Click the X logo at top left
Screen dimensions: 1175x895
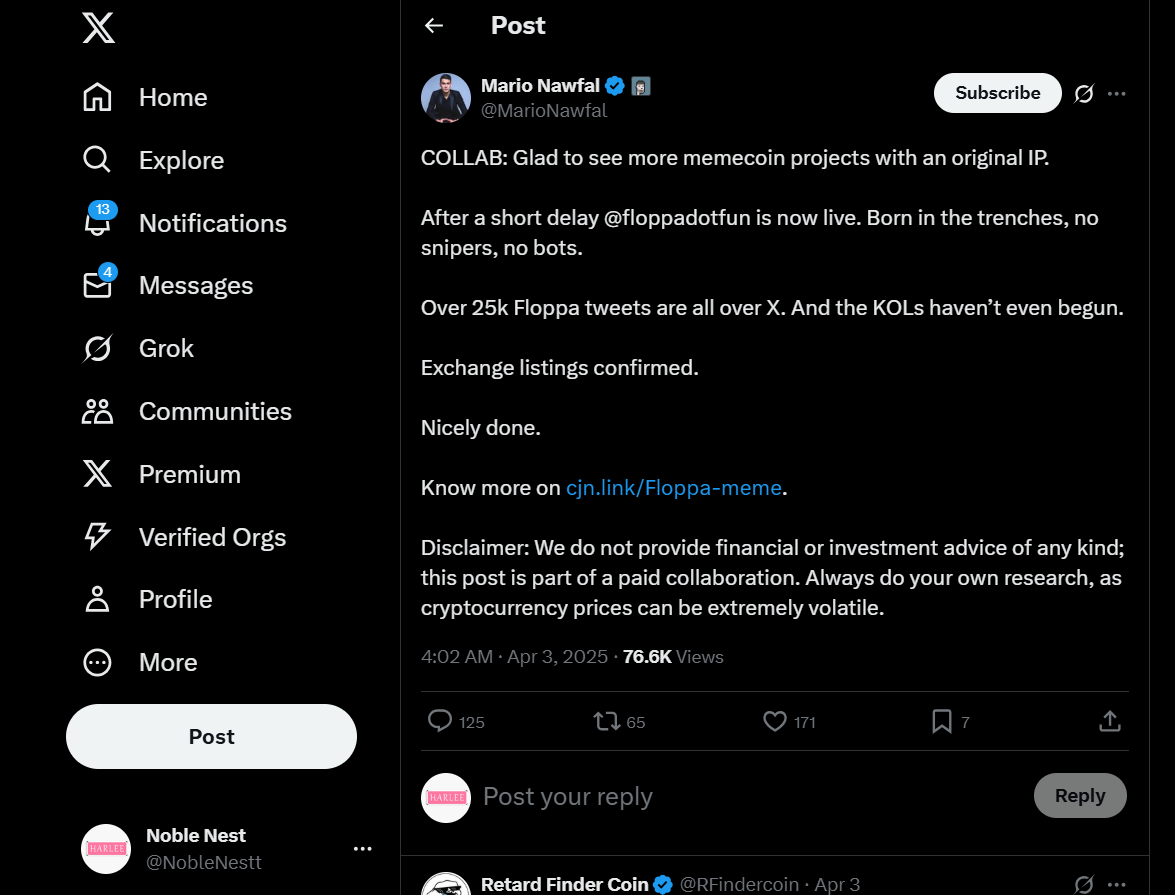pyautogui.click(x=98, y=28)
